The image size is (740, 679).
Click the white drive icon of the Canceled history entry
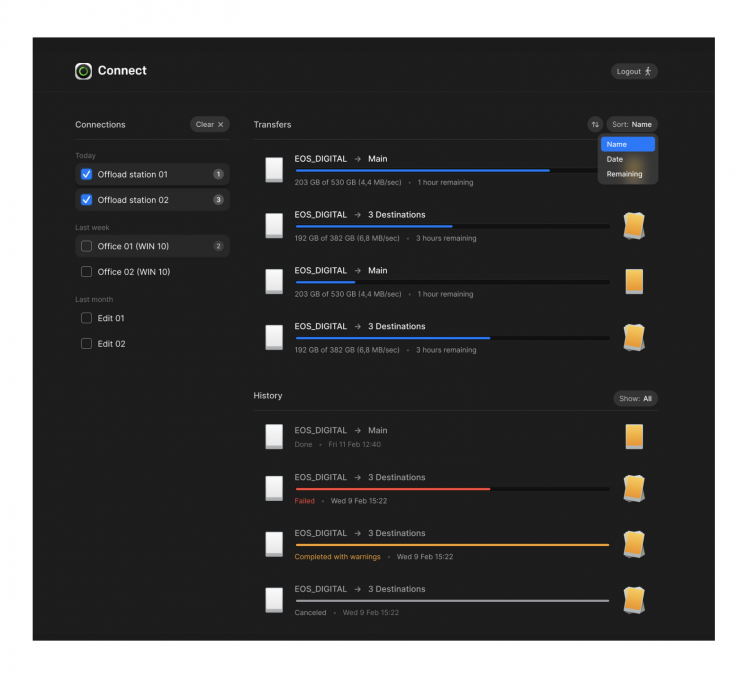pyautogui.click(x=274, y=600)
